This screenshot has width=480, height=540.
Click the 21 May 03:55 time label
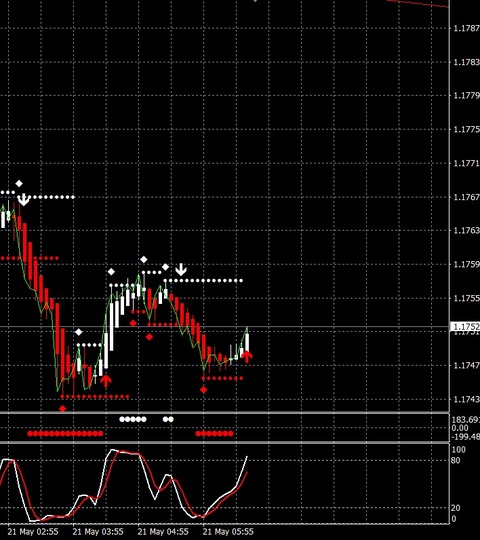coord(98,532)
